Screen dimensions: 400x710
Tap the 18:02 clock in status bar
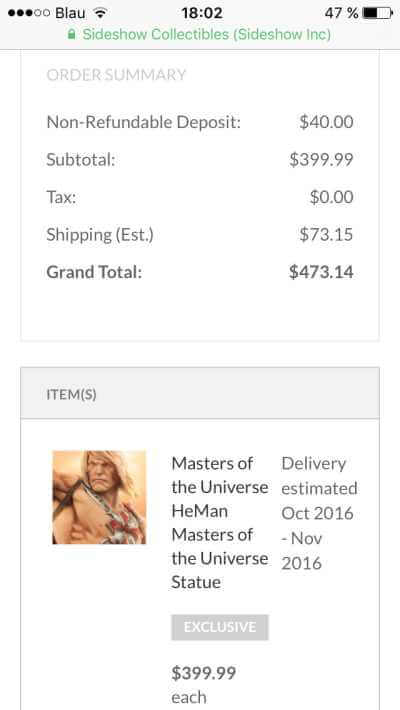tap(202, 13)
